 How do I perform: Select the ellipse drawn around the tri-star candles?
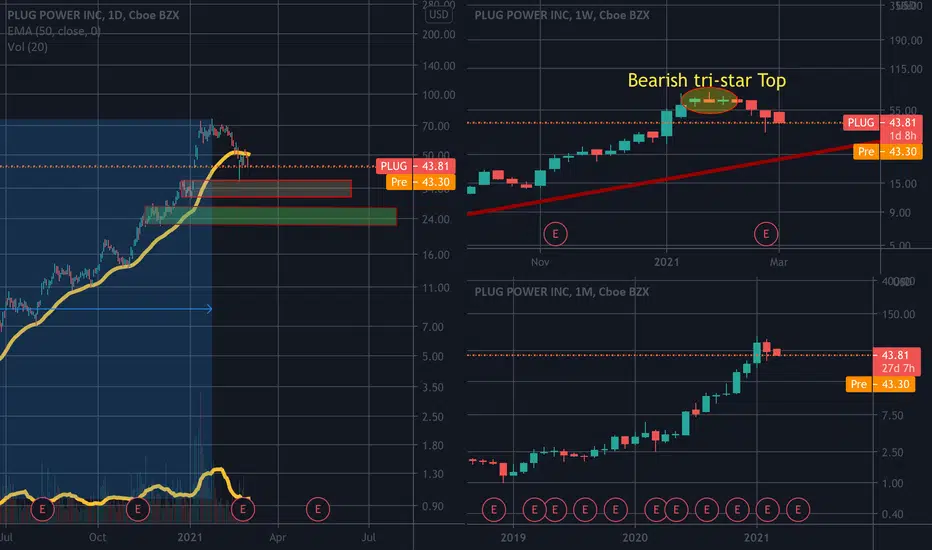click(x=709, y=100)
